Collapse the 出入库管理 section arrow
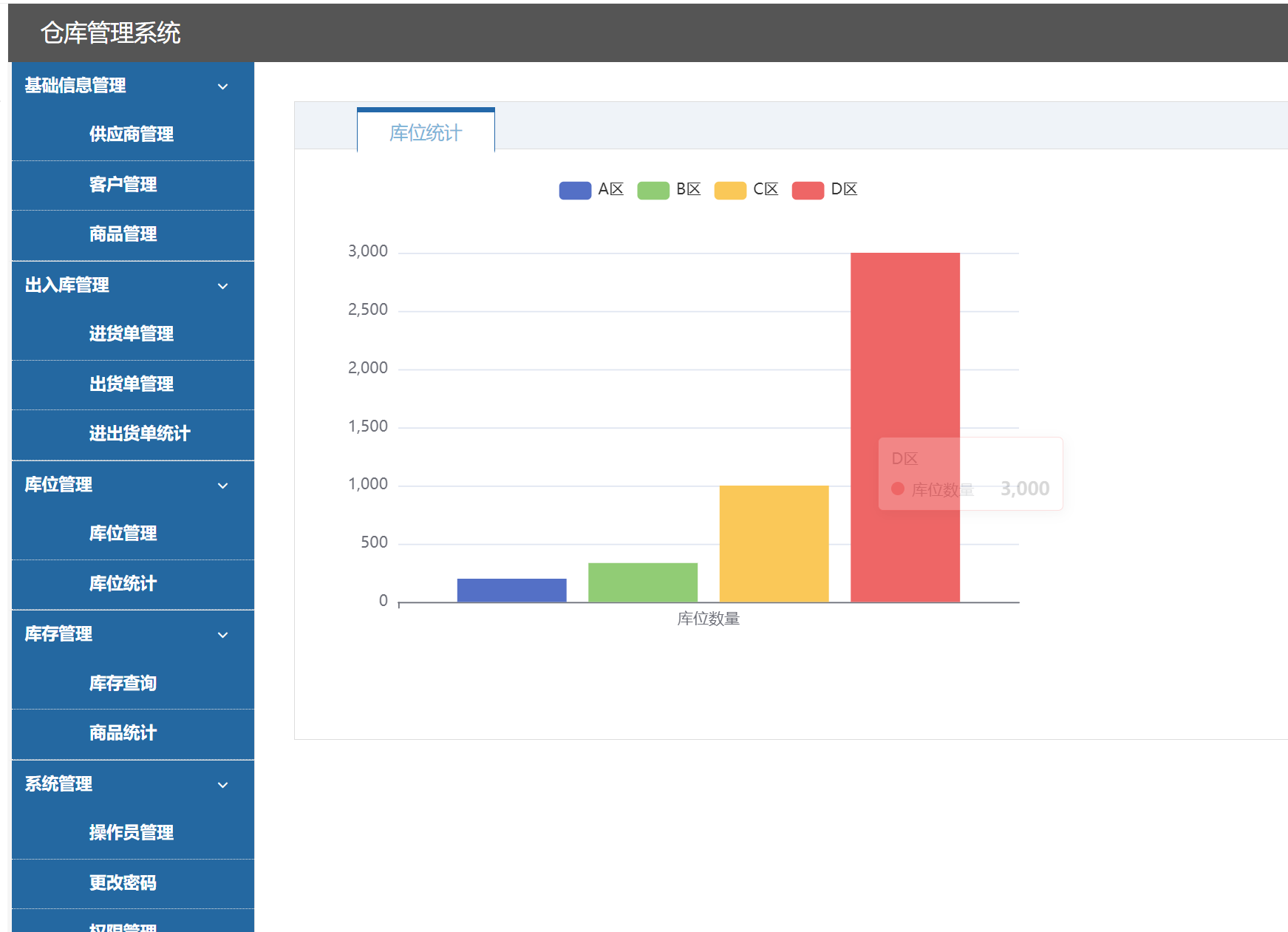This screenshot has width=1288, height=932. (x=222, y=286)
